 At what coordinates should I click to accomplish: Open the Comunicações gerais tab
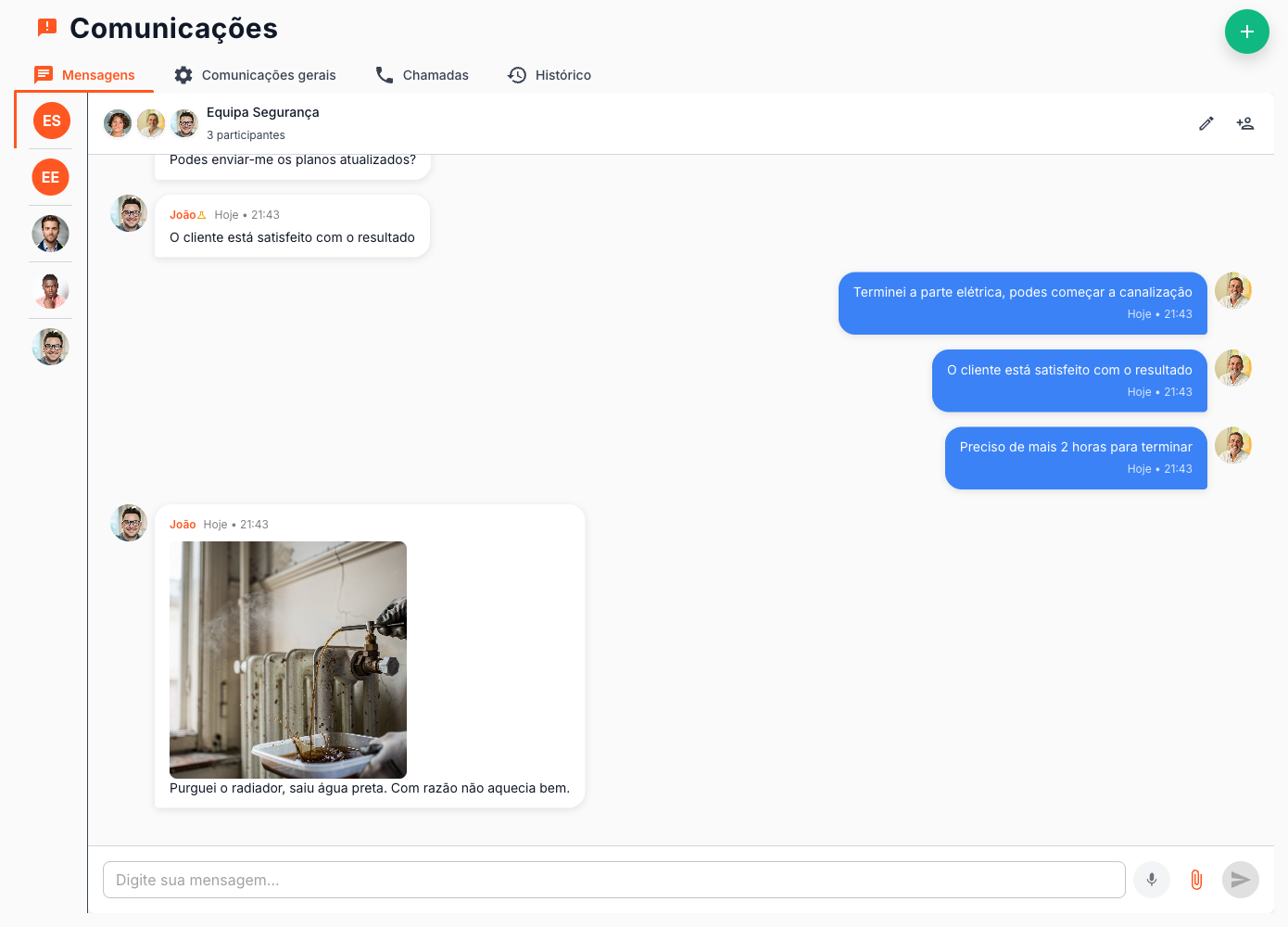[x=255, y=75]
